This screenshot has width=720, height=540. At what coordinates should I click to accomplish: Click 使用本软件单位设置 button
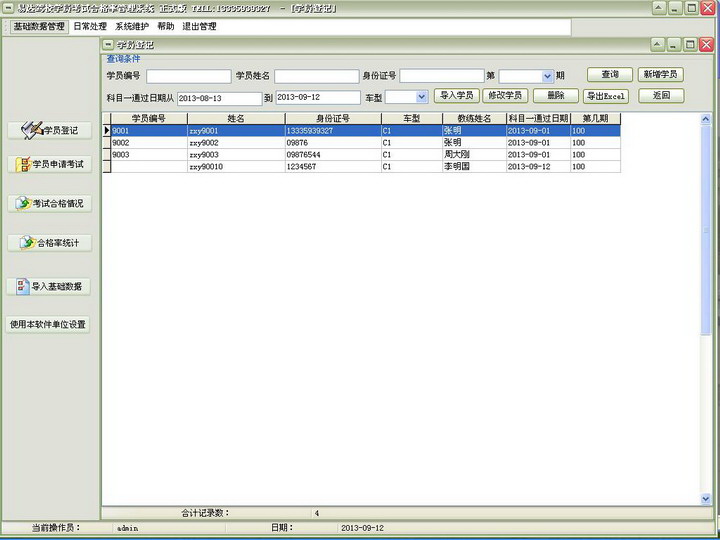[x=48, y=325]
